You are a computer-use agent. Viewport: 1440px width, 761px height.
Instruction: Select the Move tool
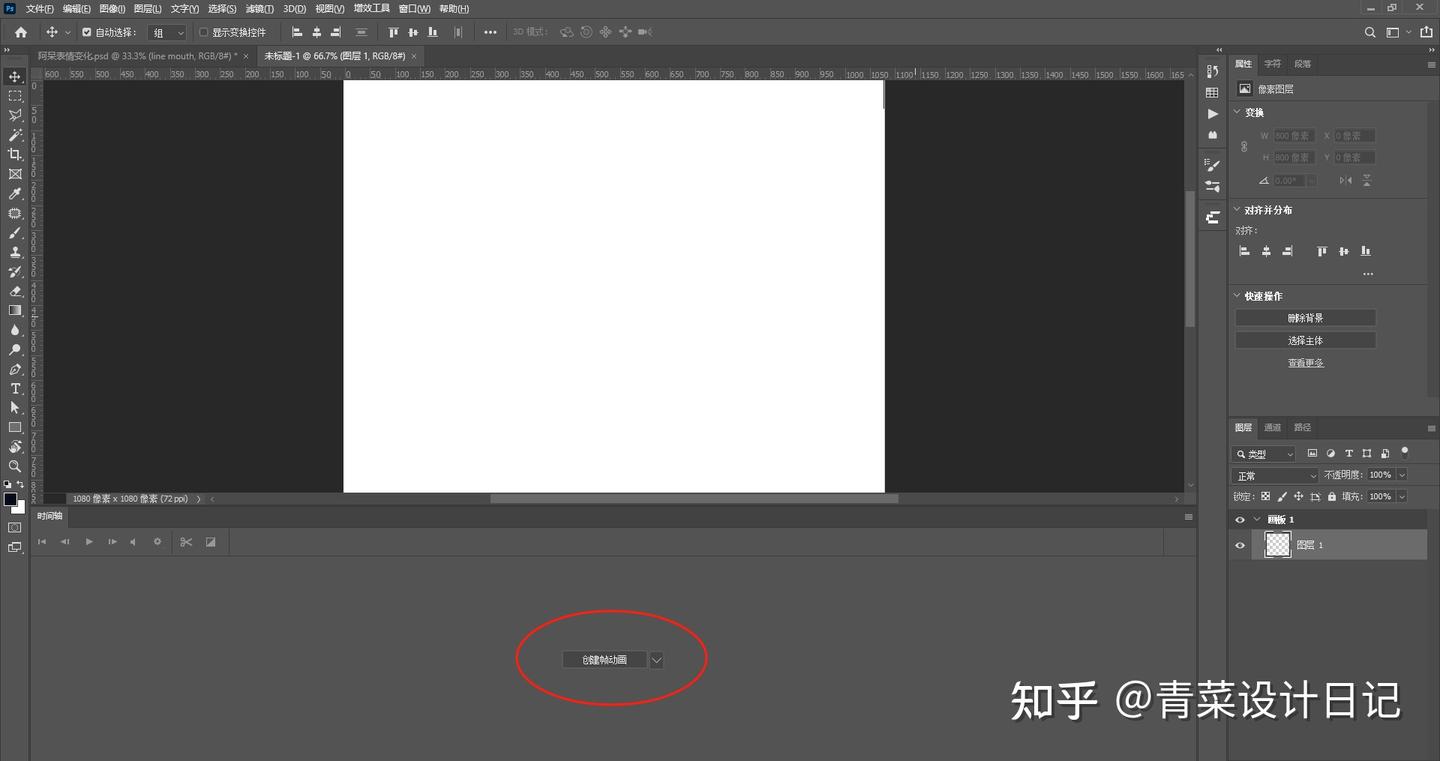14,76
